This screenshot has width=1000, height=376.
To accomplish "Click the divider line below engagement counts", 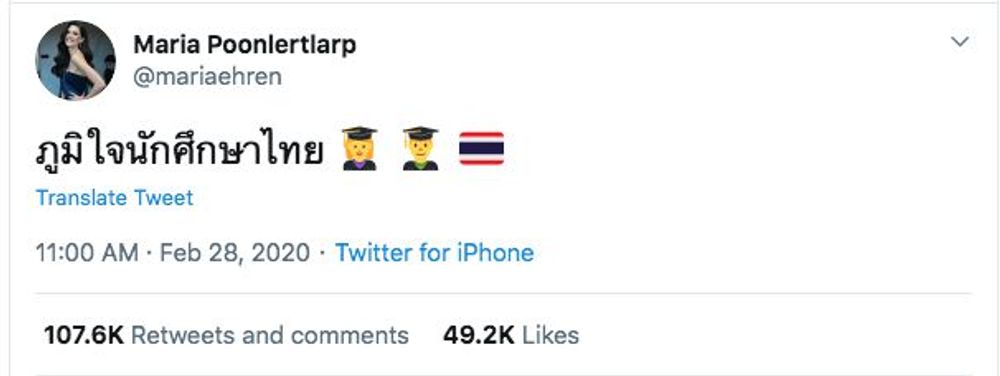I will tap(503, 375).
